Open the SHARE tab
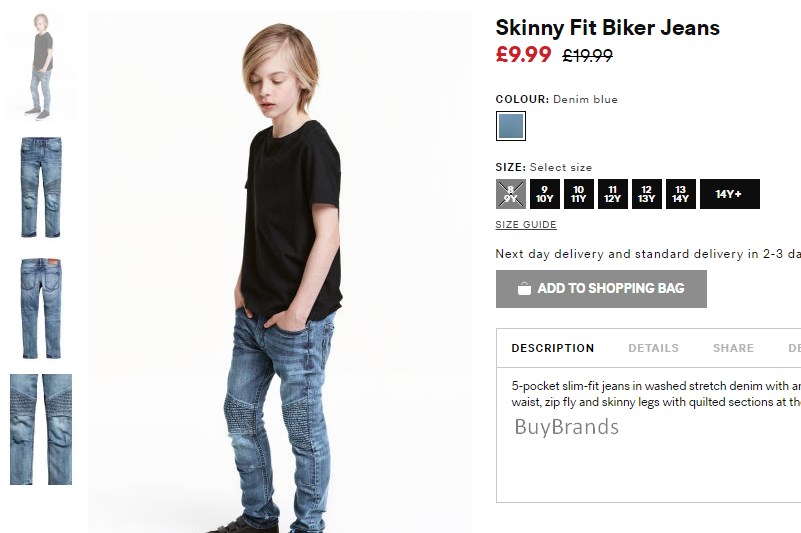The image size is (801, 533). pos(733,348)
